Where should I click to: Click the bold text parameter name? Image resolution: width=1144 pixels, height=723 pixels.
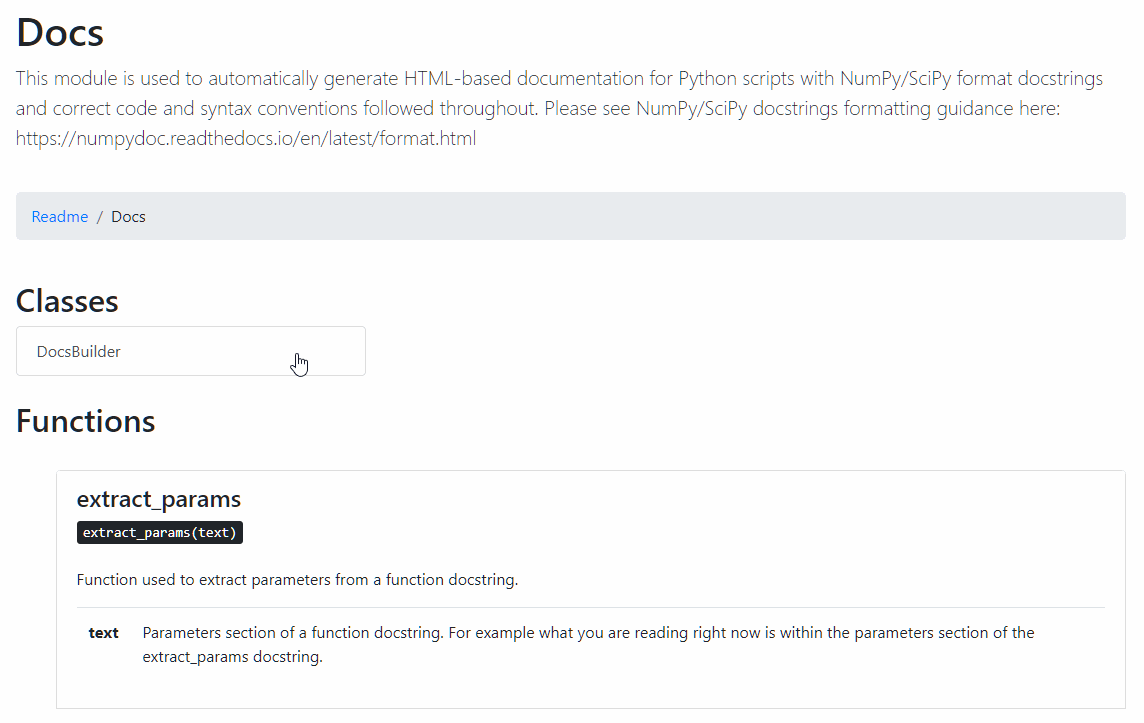(x=104, y=633)
